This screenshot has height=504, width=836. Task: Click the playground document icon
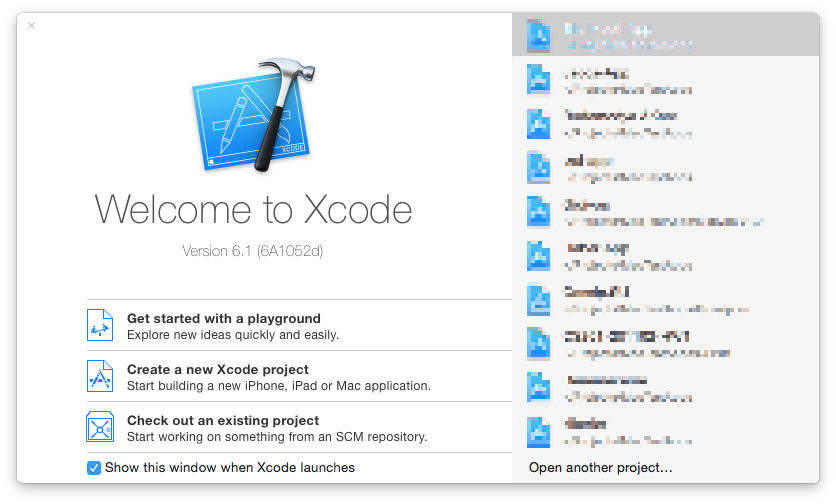[100, 325]
